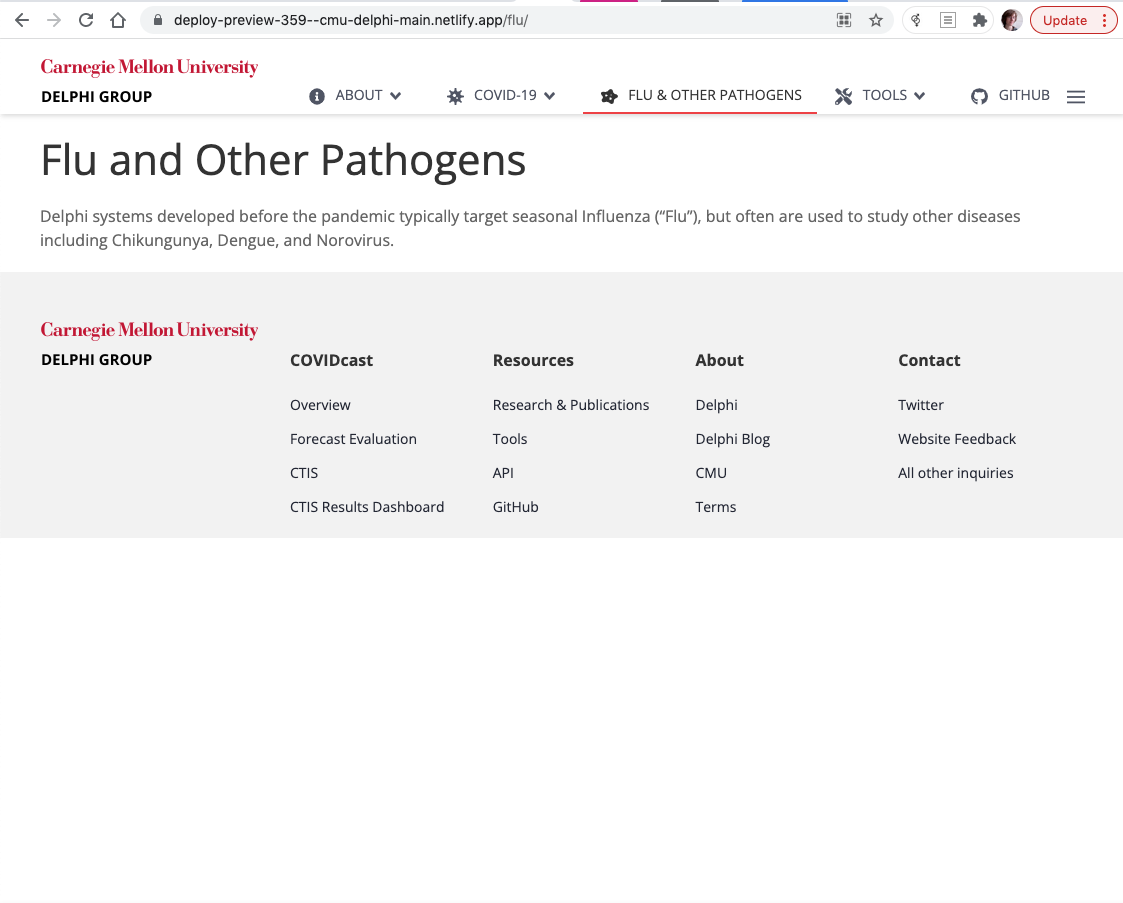The image size is (1123, 903).
Task: Expand the TOOLS dropdown chevron
Action: coord(920,96)
